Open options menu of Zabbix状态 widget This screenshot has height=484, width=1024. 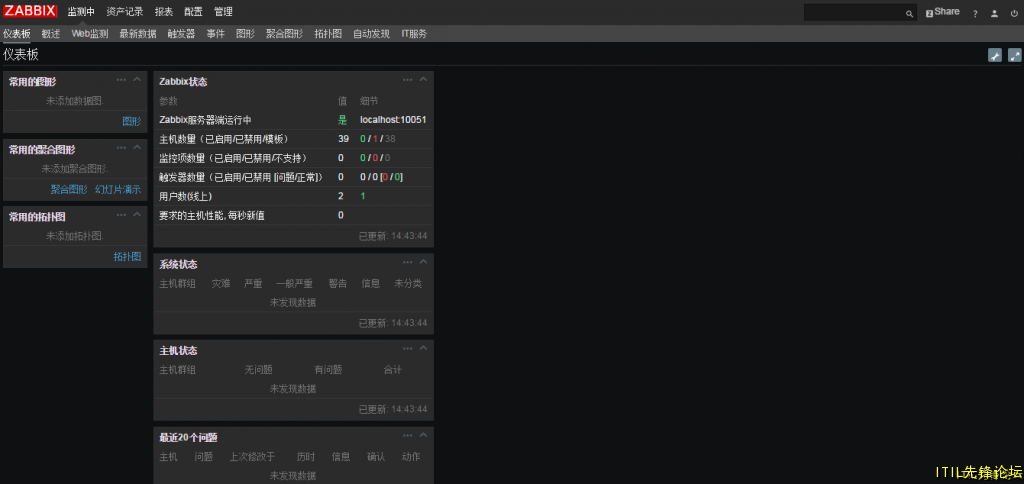click(408, 80)
